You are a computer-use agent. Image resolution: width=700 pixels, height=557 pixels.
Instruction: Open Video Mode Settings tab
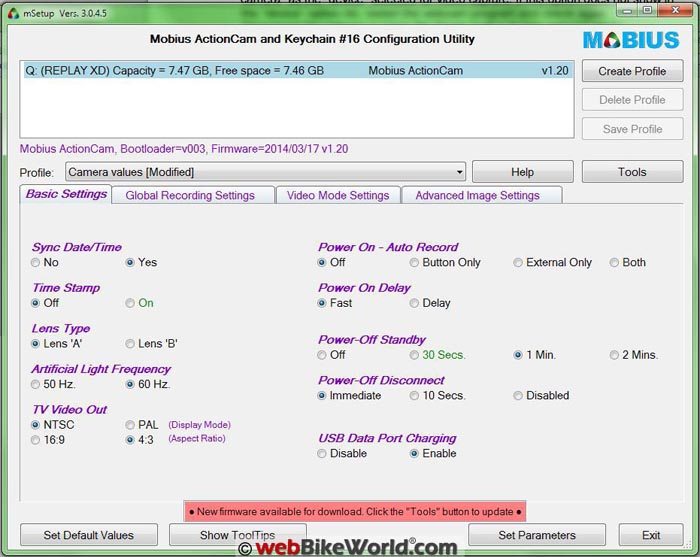click(x=338, y=195)
